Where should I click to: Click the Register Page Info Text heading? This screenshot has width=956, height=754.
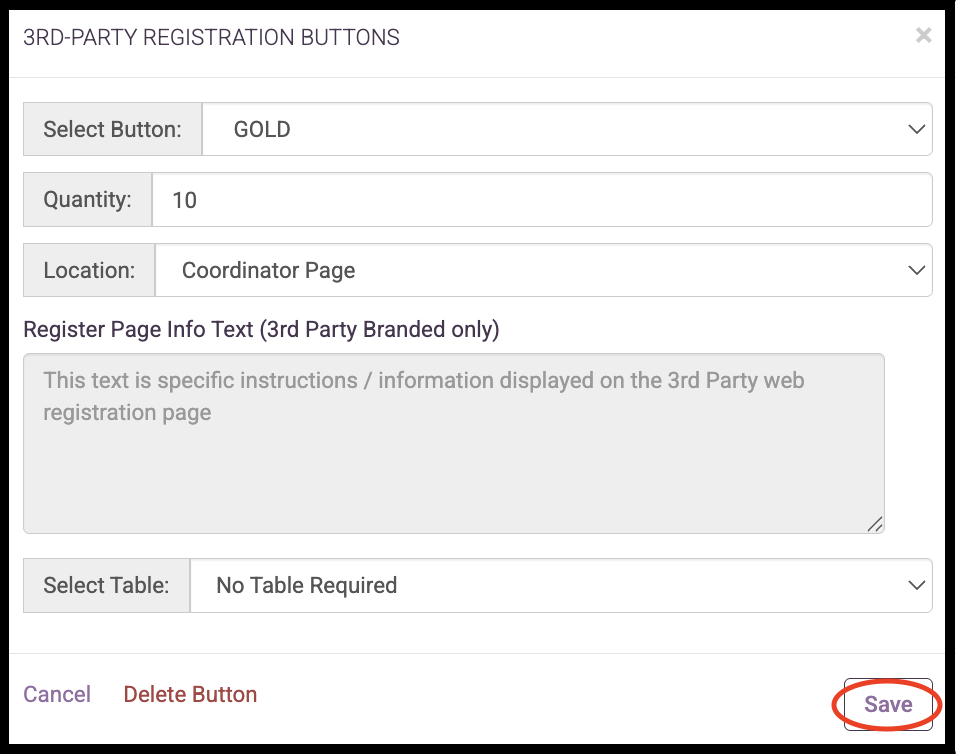pyautogui.click(x=261, y=329)
